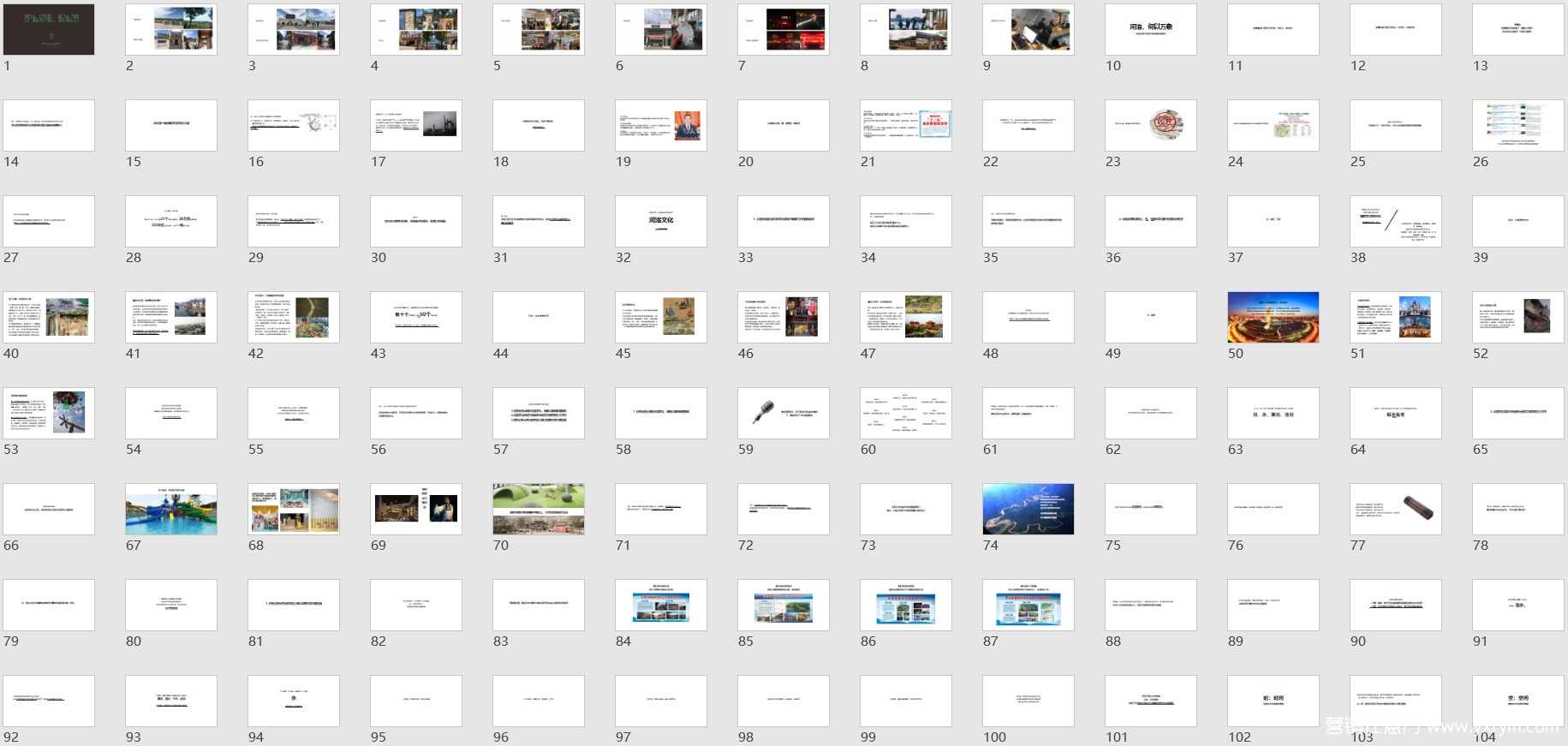Select slide 23 with red circular graphic
Image resolution: width=1568 pixels, height=746 pixels.
1151,125
